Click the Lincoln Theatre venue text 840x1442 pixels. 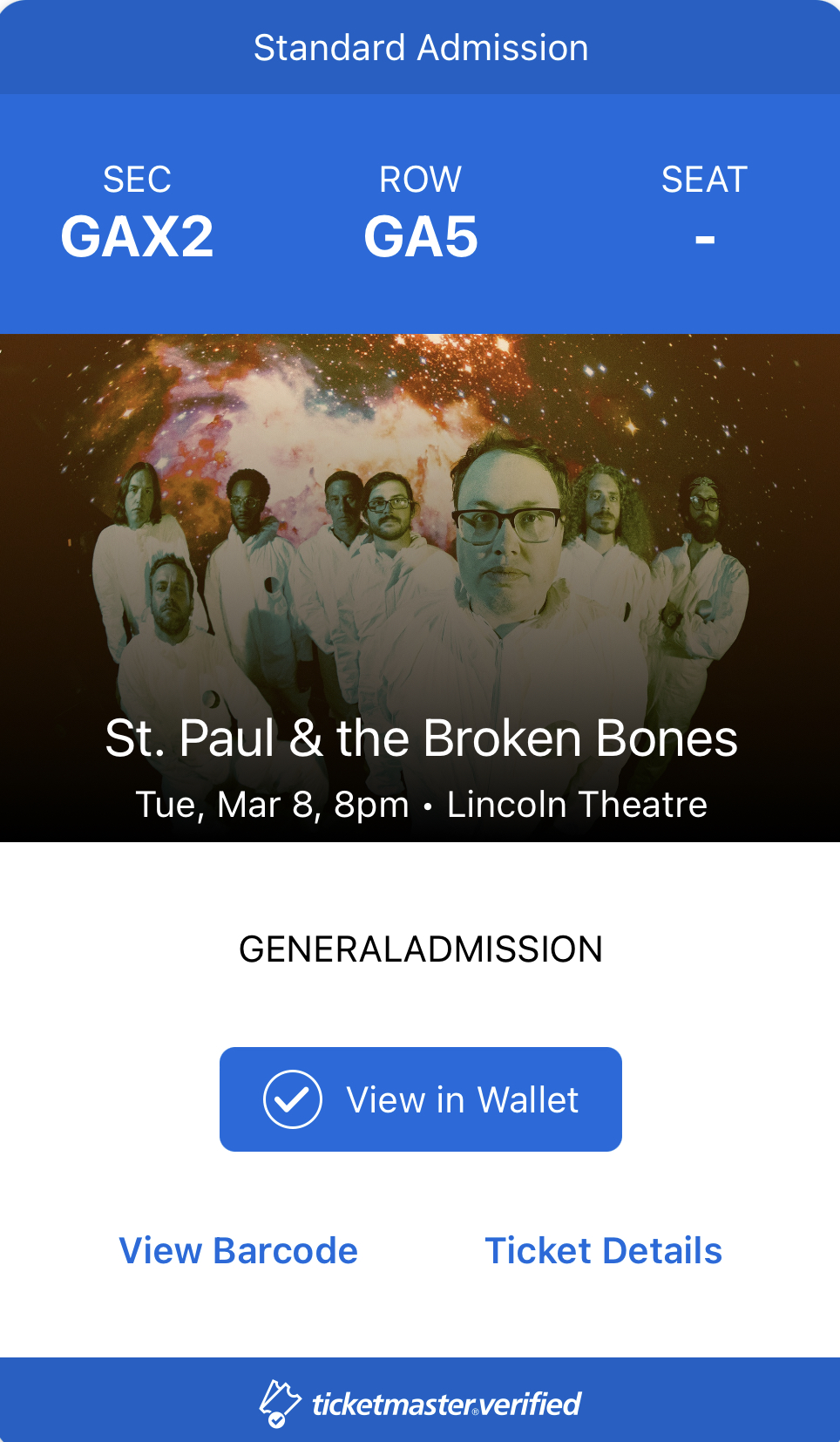[x=577, y=804]
